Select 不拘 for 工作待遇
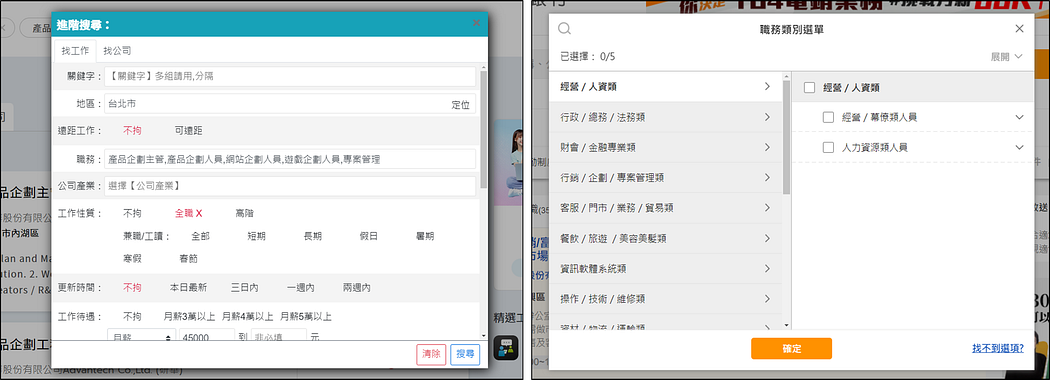This screenshot has height=380, width=1050. pos(132,316)
